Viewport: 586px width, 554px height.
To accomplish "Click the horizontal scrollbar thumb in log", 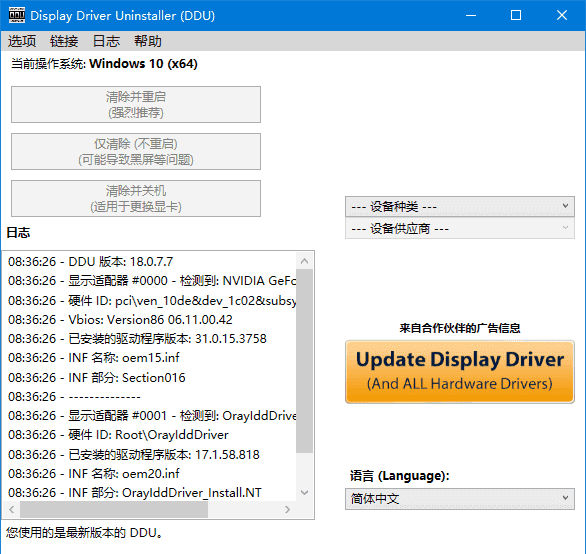I will (114, 509).
